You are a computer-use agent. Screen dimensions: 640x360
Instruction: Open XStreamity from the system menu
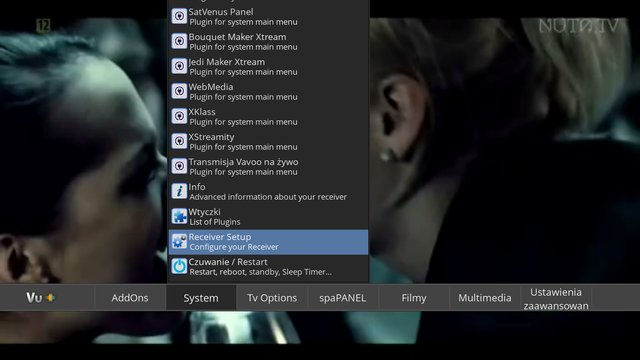click(268, 142)
